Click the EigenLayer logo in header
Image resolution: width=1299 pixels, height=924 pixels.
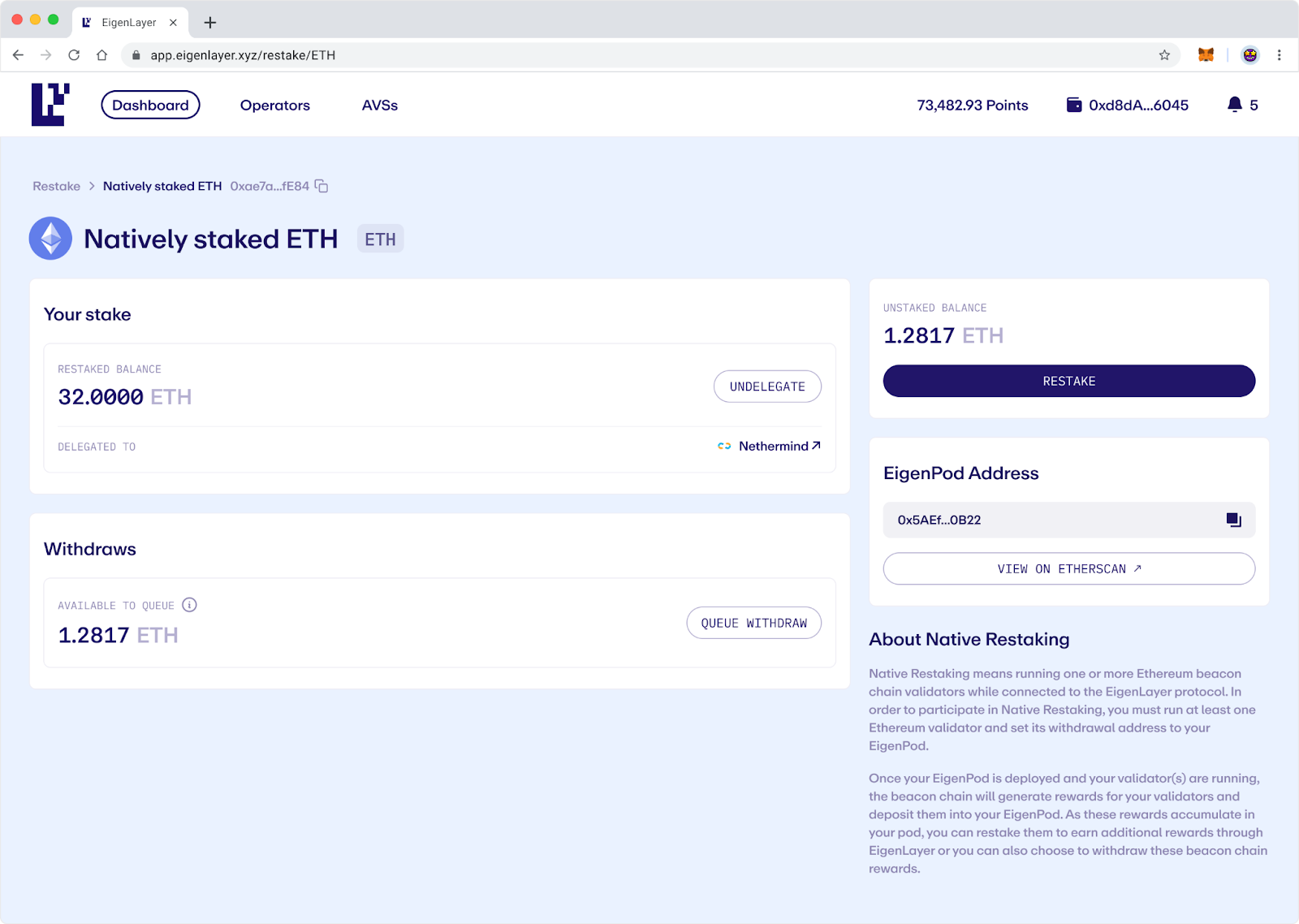50,105
